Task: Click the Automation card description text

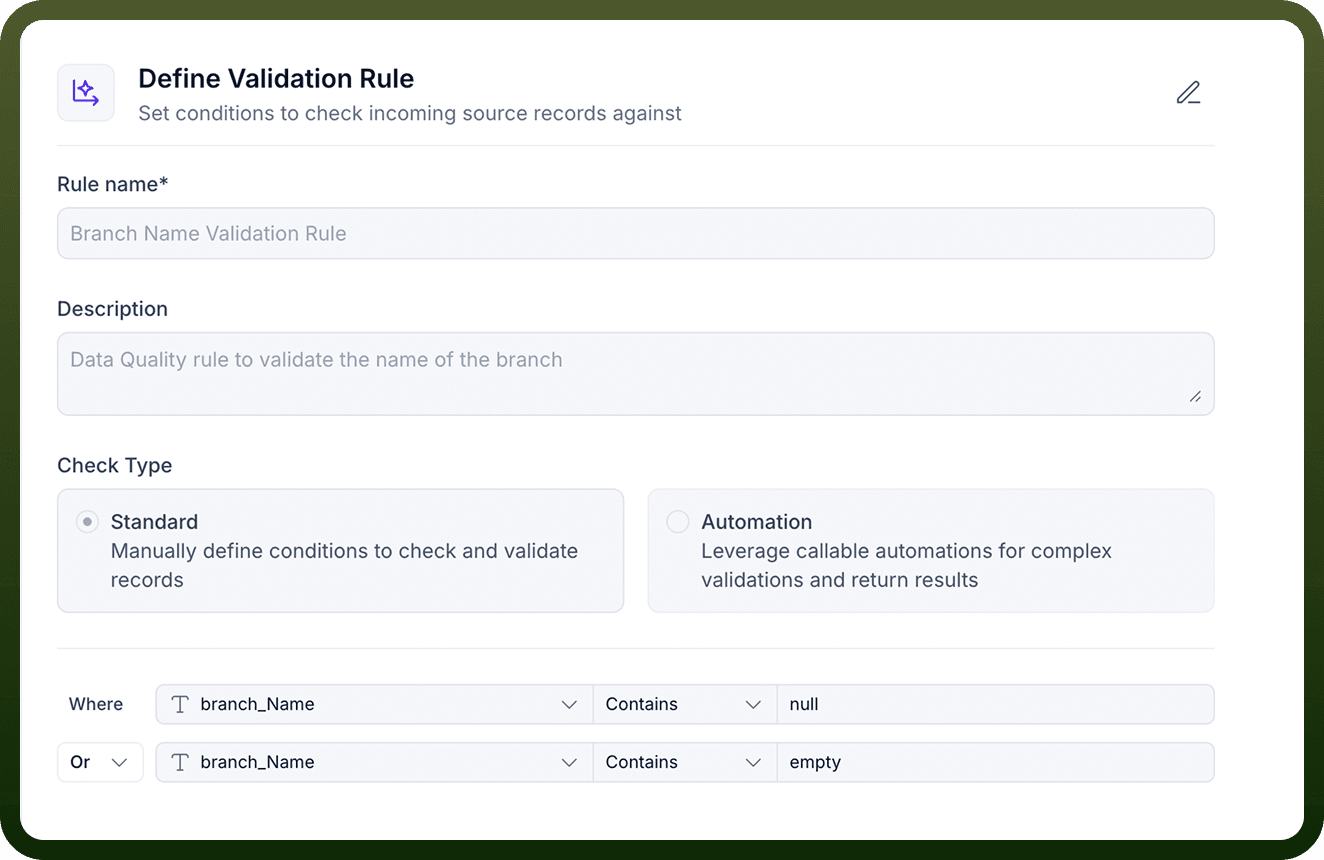Action: point(907,565)
